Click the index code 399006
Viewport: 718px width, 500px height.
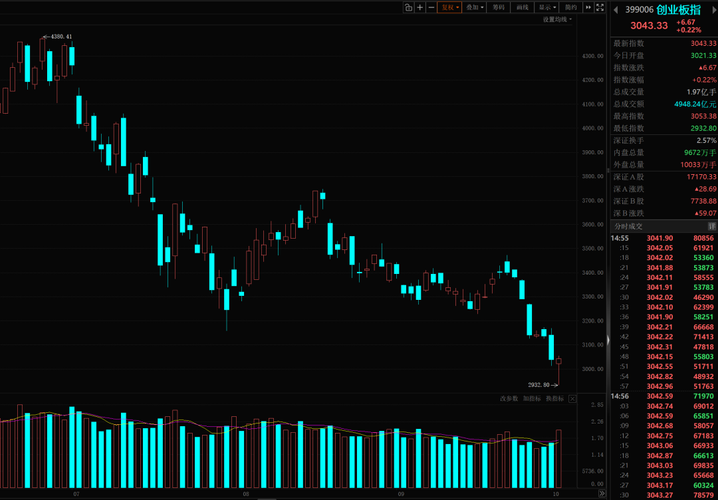coord(638,10)
